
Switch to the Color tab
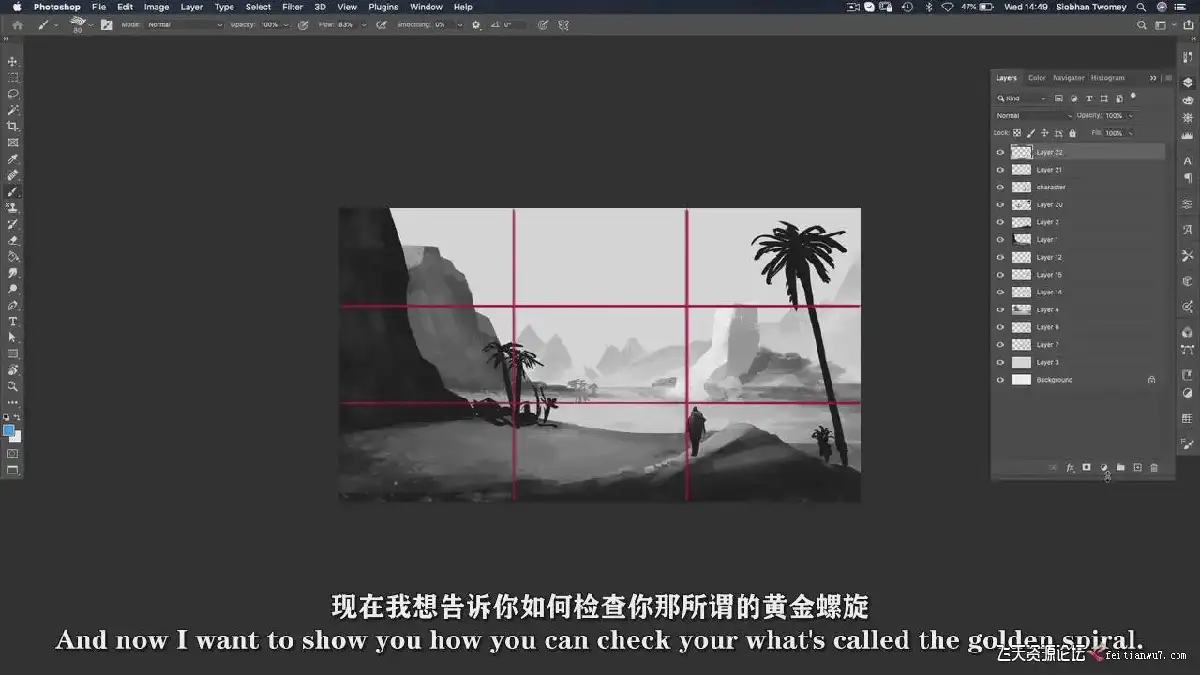[1037, 78]
